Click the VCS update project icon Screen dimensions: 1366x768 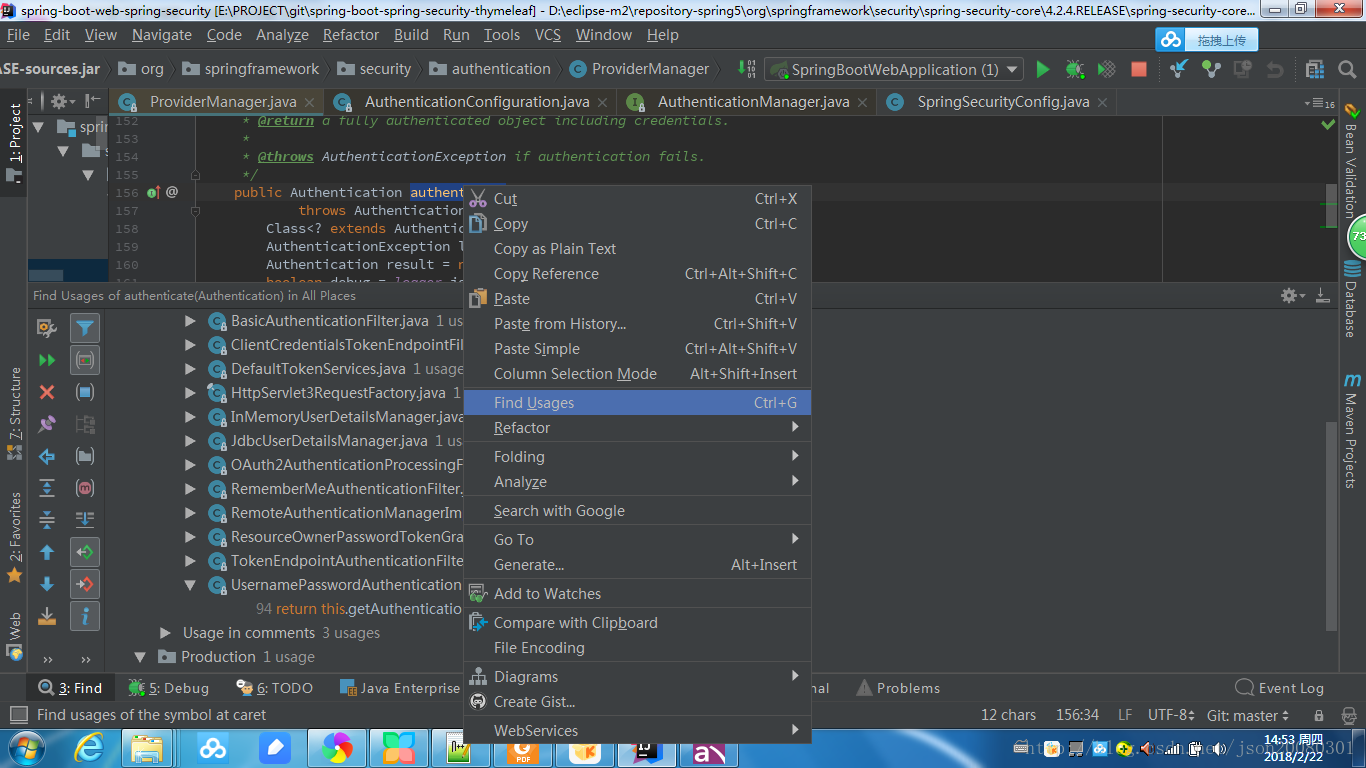(1179, 69)
